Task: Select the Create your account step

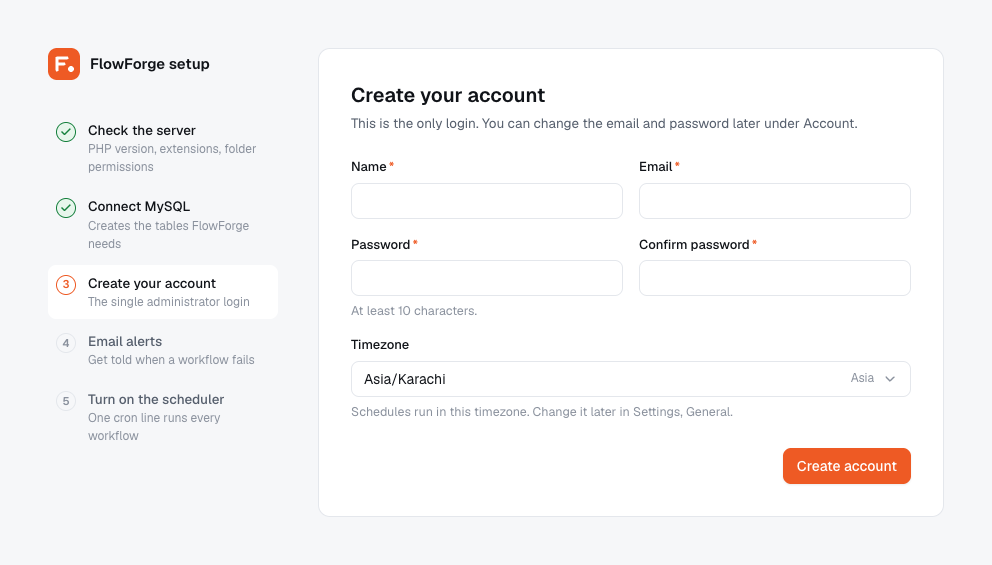Action: point(163,292)
